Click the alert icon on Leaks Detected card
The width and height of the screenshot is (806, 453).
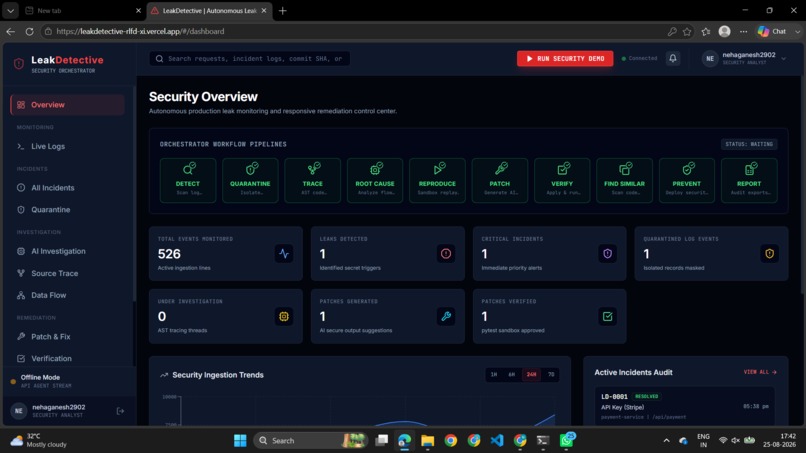446,253
